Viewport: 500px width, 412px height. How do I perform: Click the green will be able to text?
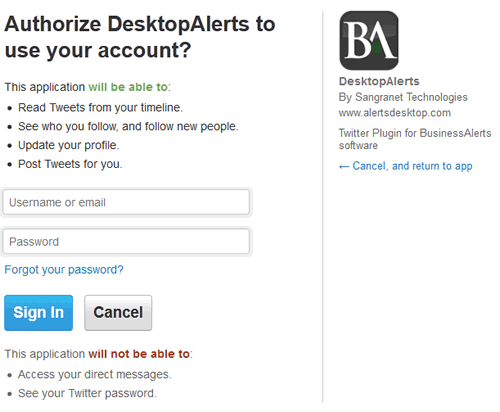coord(128,87)
